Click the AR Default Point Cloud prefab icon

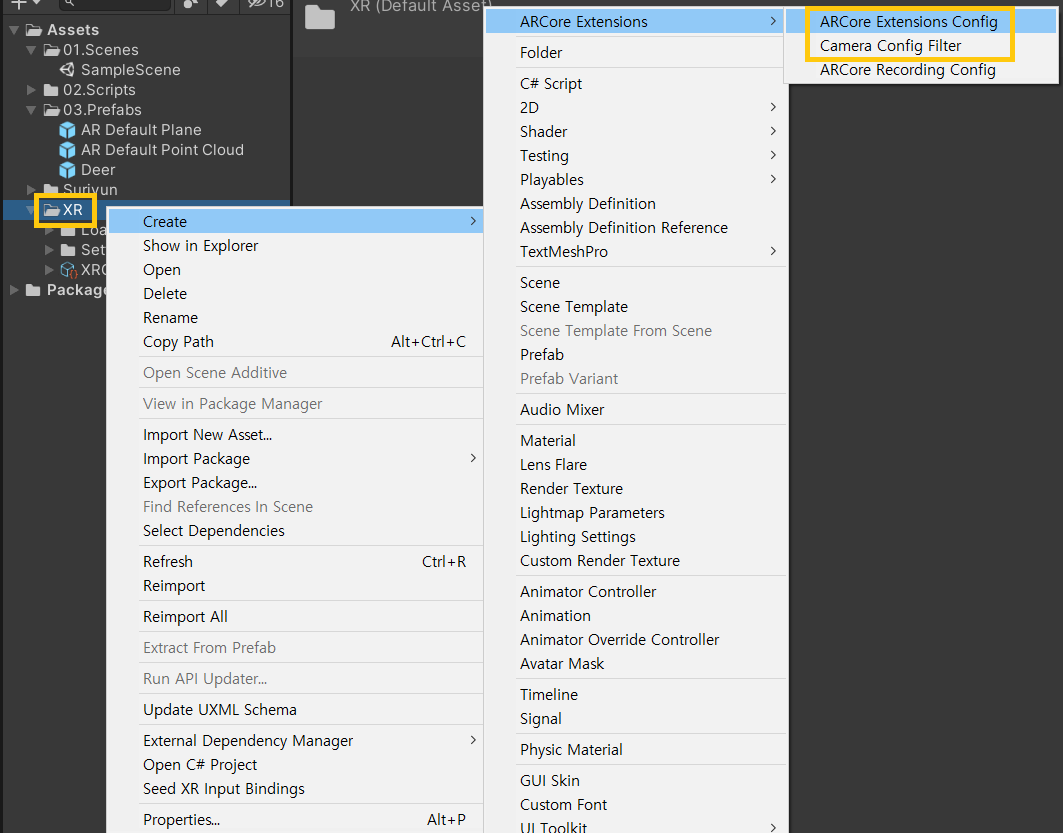pyautogui.click(x=67, y=150)
